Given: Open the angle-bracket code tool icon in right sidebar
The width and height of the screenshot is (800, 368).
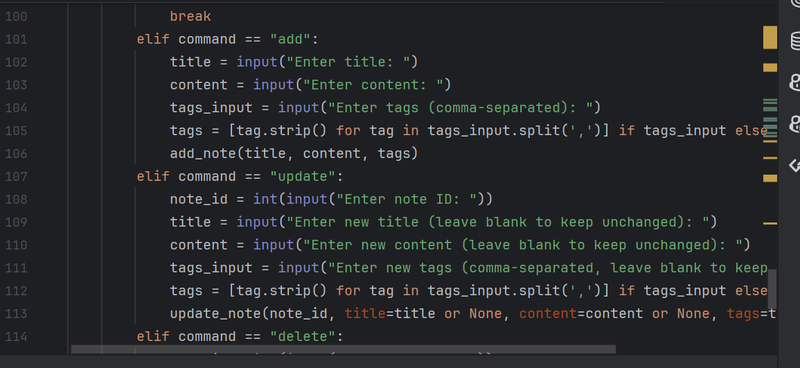Looking at the screenshot, I should pyautogui.click(x=795, y=165).
